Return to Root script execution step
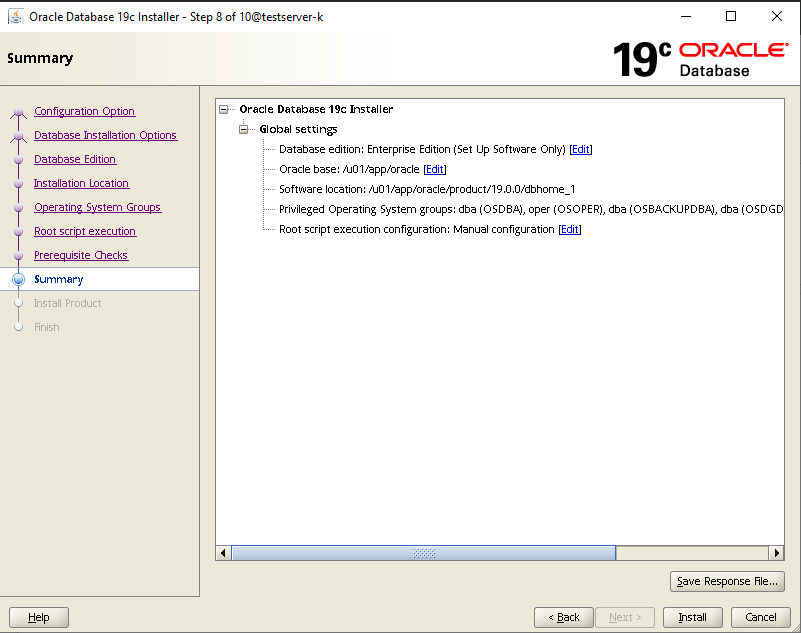Screen dimensions: 801x633 tap(85, 231)
